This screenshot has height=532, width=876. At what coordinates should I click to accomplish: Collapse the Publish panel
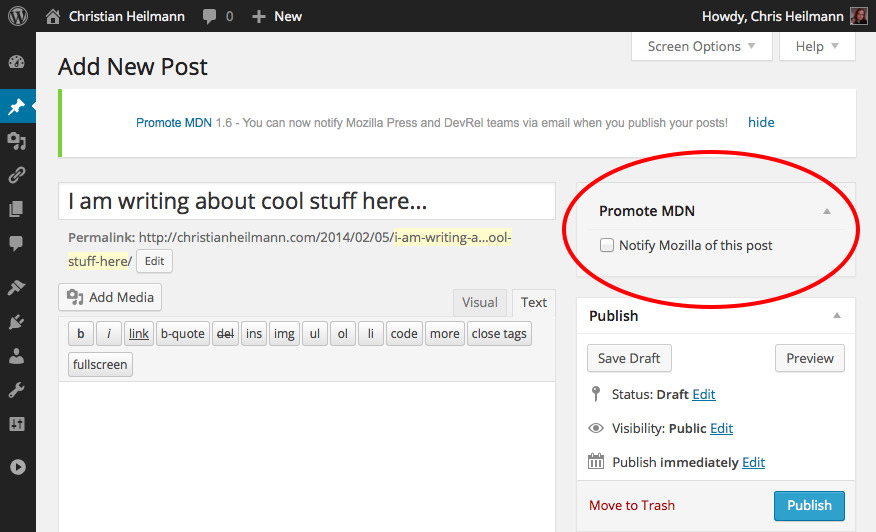[837, 316]
